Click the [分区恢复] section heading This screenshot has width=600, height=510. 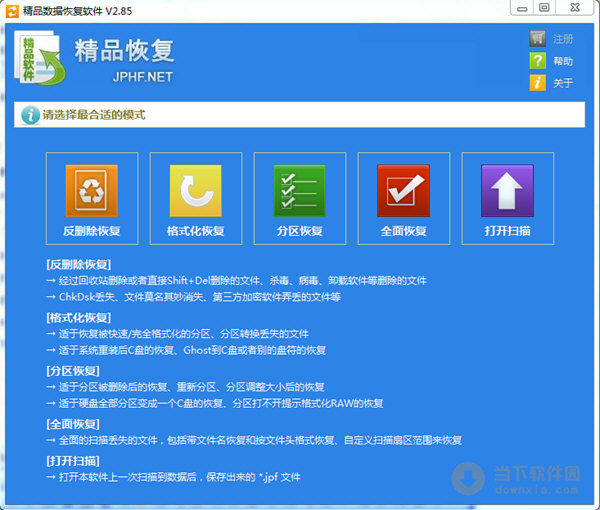[73, 371]
